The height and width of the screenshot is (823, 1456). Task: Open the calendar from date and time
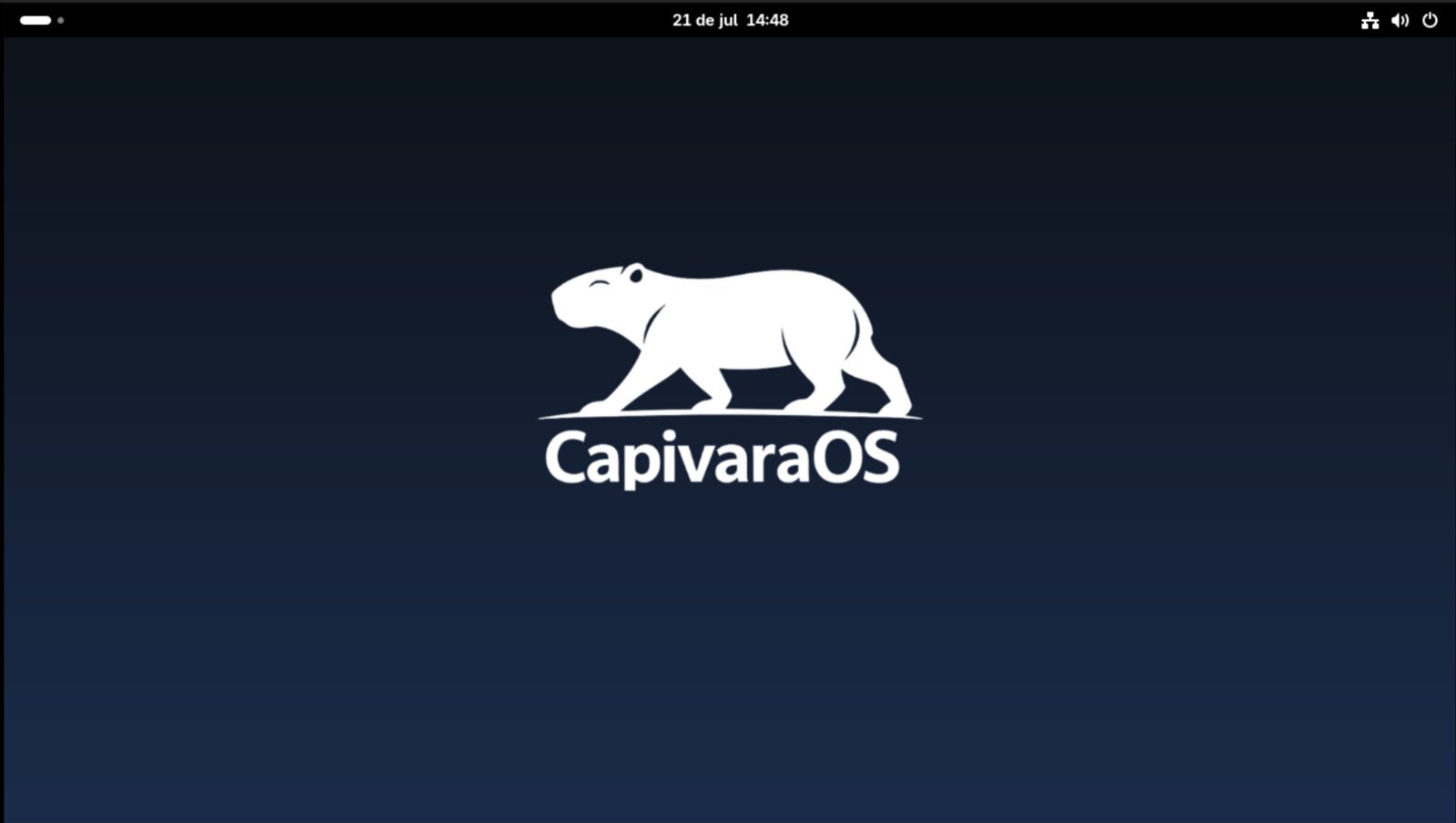pyautogui.click(x=730, y=20)
